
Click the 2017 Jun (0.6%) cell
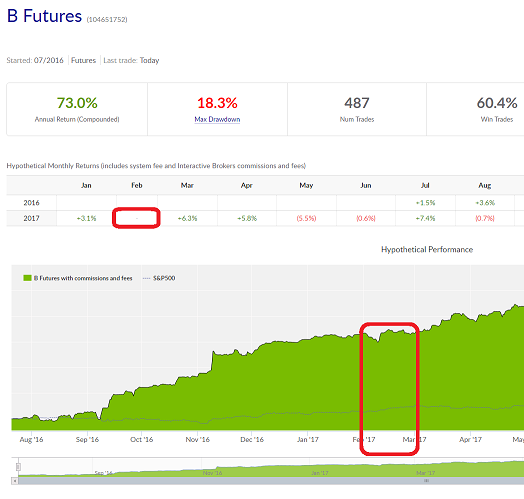click(366, 218)
